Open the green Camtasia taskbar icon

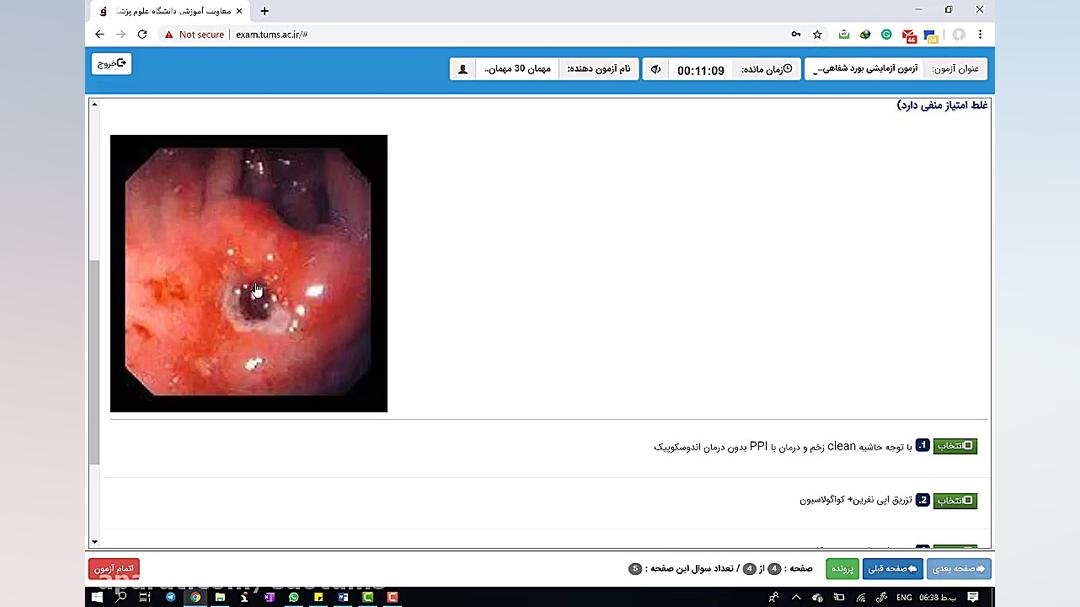tap(368, 597)
